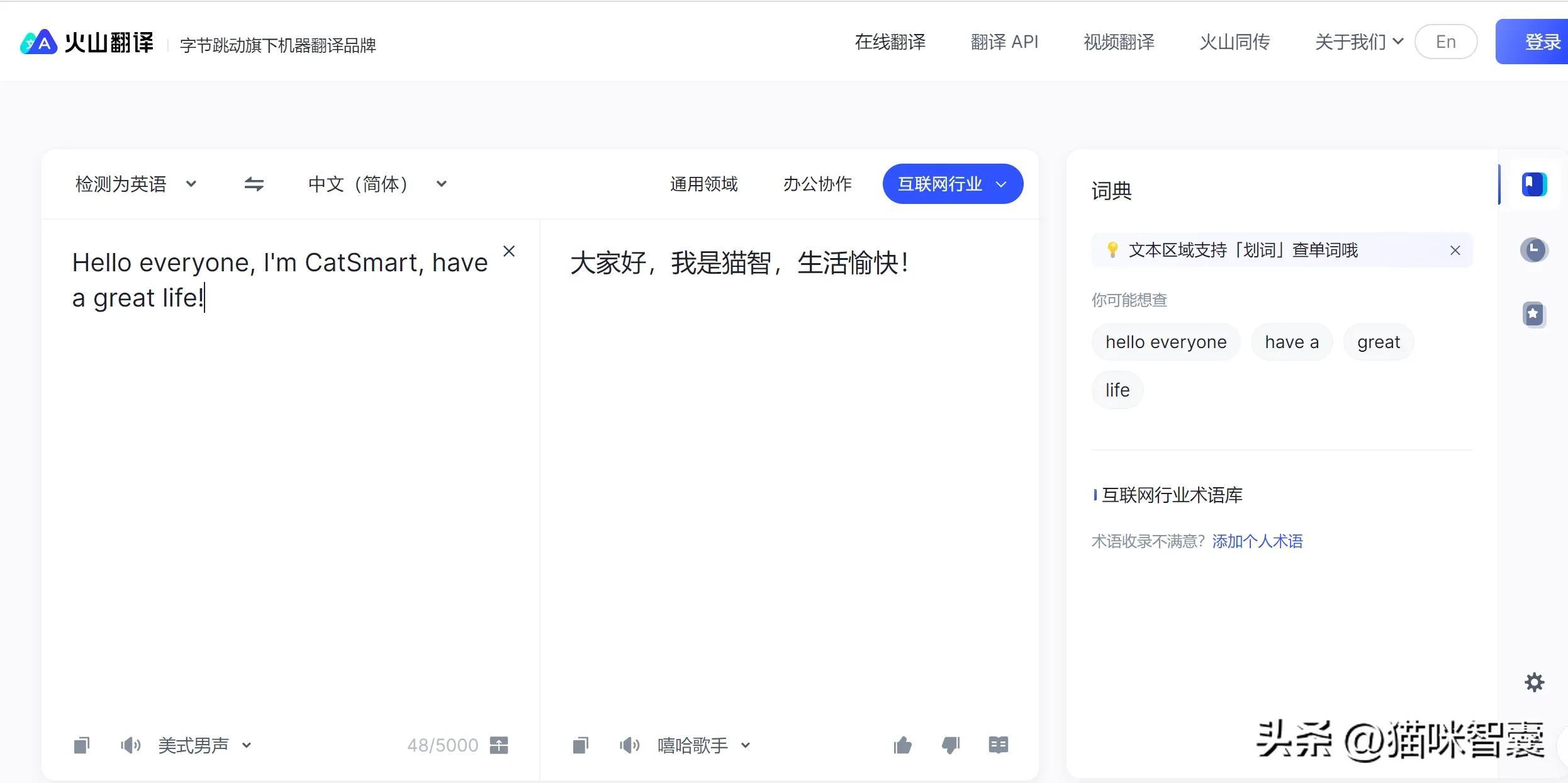Select 通用领域 domain tab
This screenshot has width=1568, height=783.
(703, 184)
